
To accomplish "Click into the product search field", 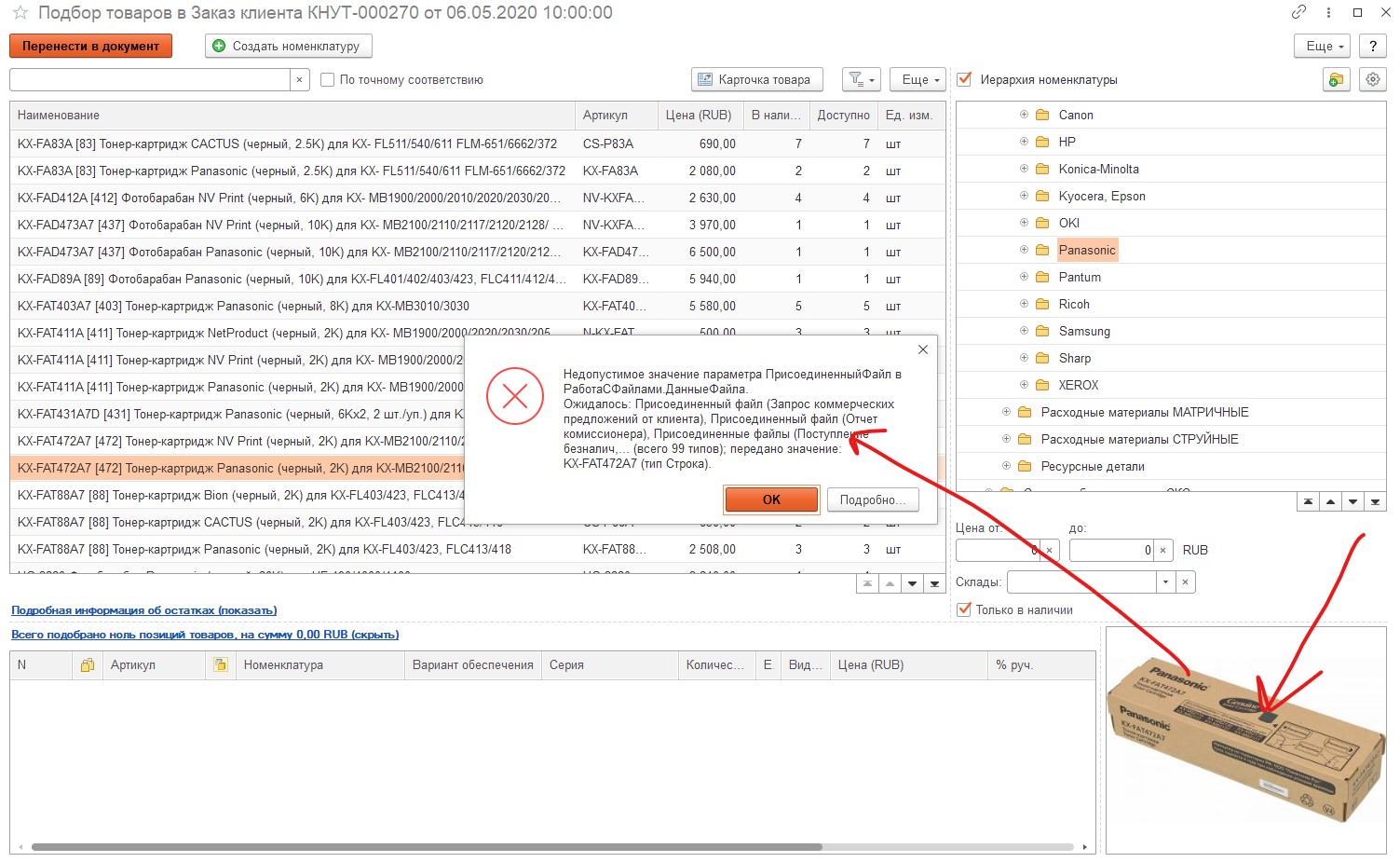I will pyautogui.click(x=150, y=80).
